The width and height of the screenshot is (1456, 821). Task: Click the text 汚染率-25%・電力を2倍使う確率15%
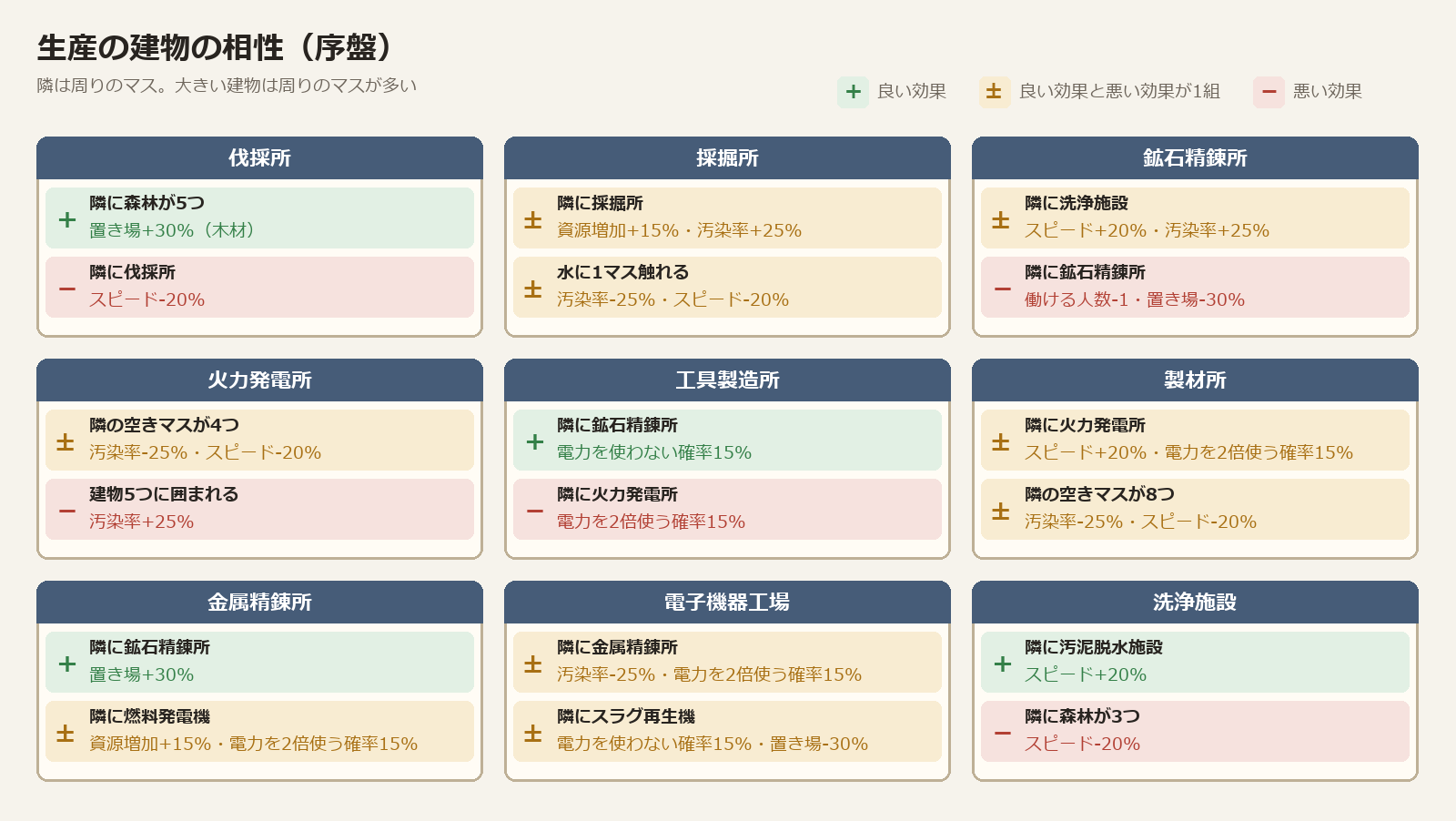pyautogui.click(x=709, y=674)
